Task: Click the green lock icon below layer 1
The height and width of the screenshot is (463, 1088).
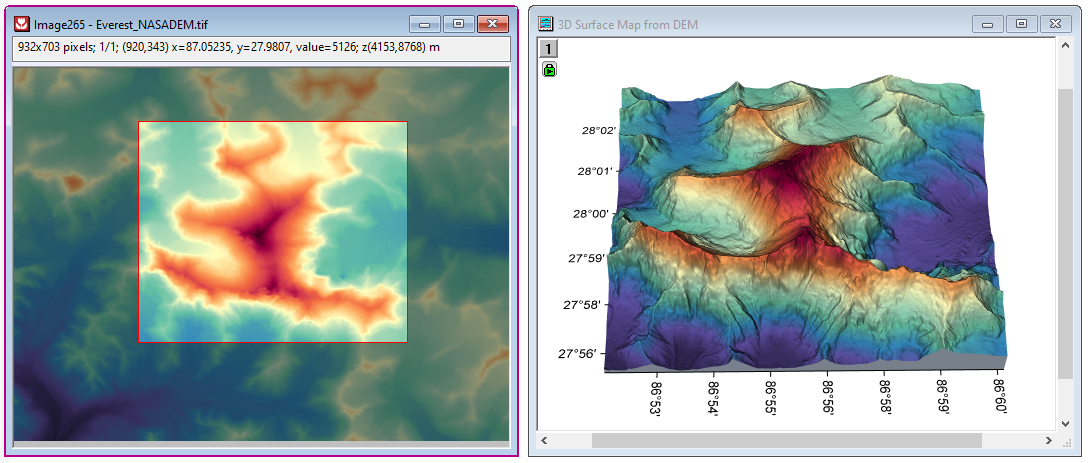Action: (549, 69)
